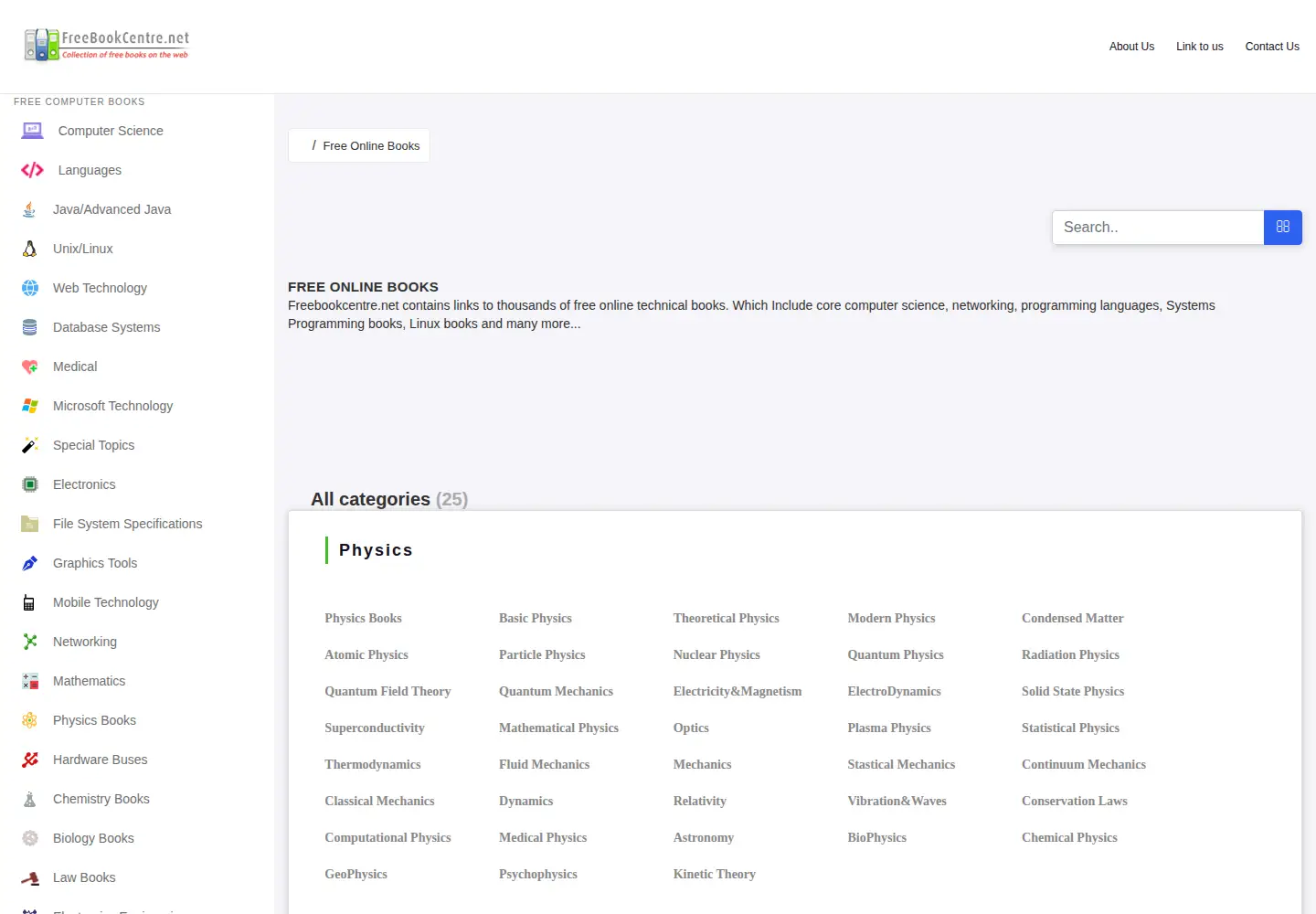Click the Electronics chip icon
Screen dimensions: 1316x914
point(29,484)
